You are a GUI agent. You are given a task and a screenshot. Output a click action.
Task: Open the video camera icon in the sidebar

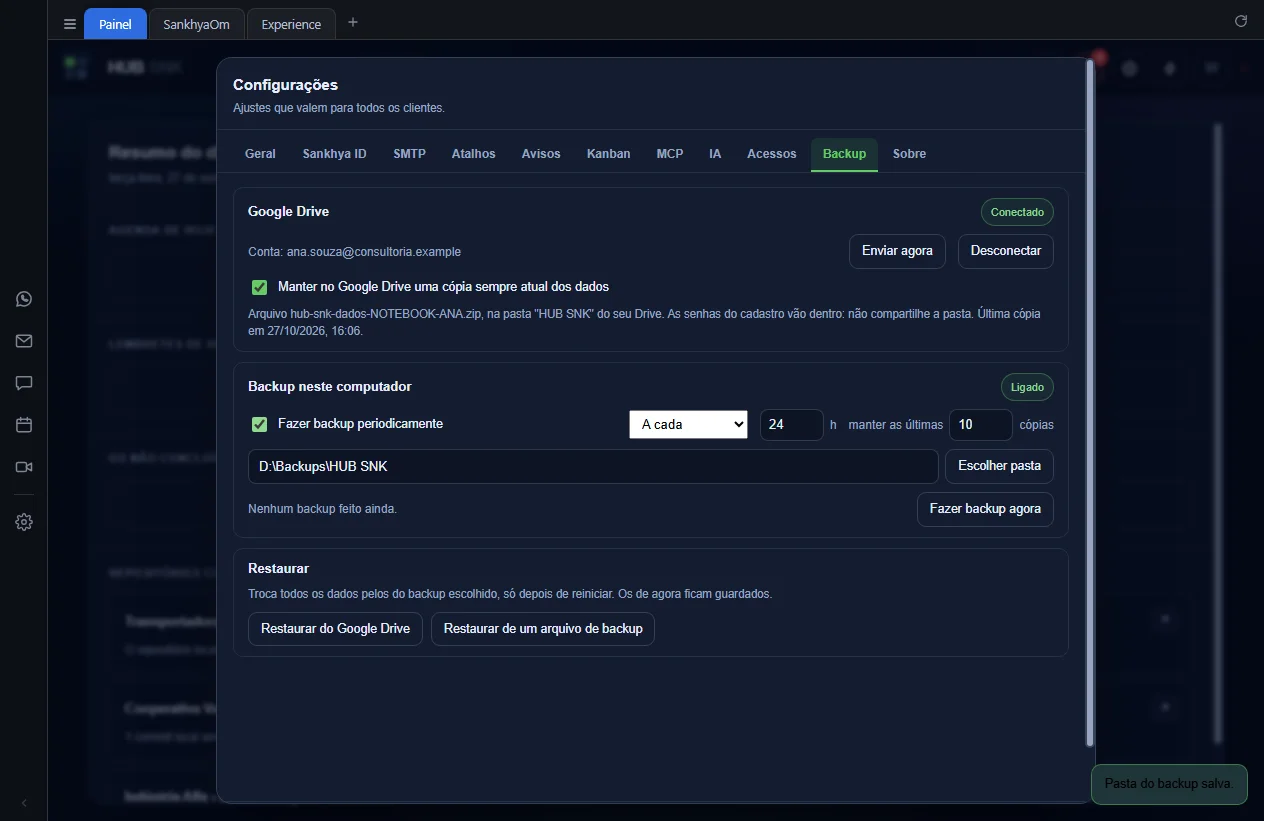(24, 467)
